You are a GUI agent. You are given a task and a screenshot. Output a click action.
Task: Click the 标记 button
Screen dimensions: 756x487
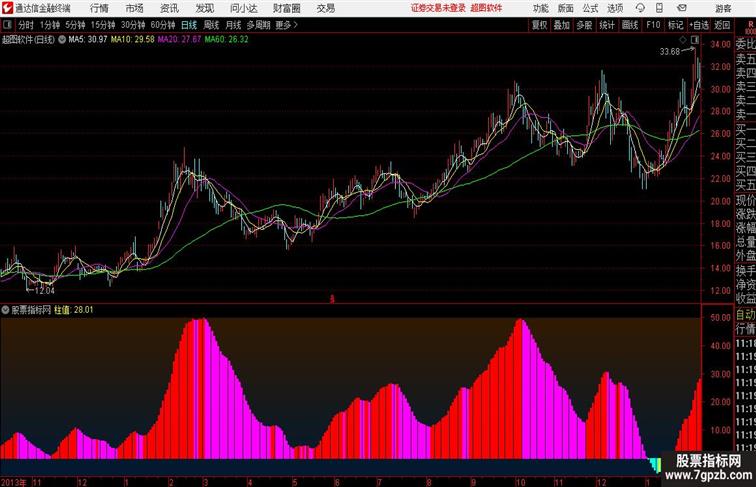(x=675, y=25)
